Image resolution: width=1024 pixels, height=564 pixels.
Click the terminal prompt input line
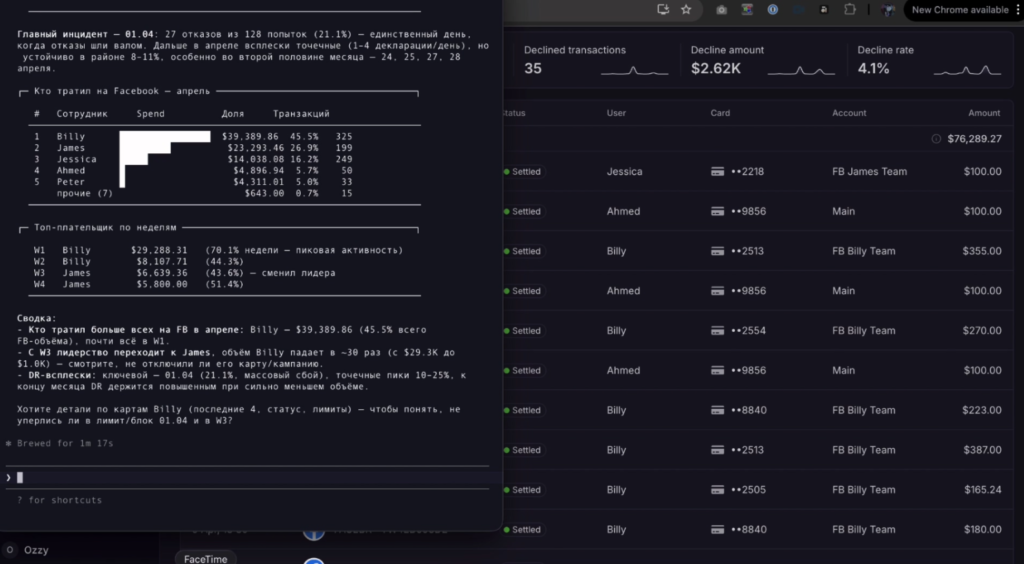click(248, 477)
